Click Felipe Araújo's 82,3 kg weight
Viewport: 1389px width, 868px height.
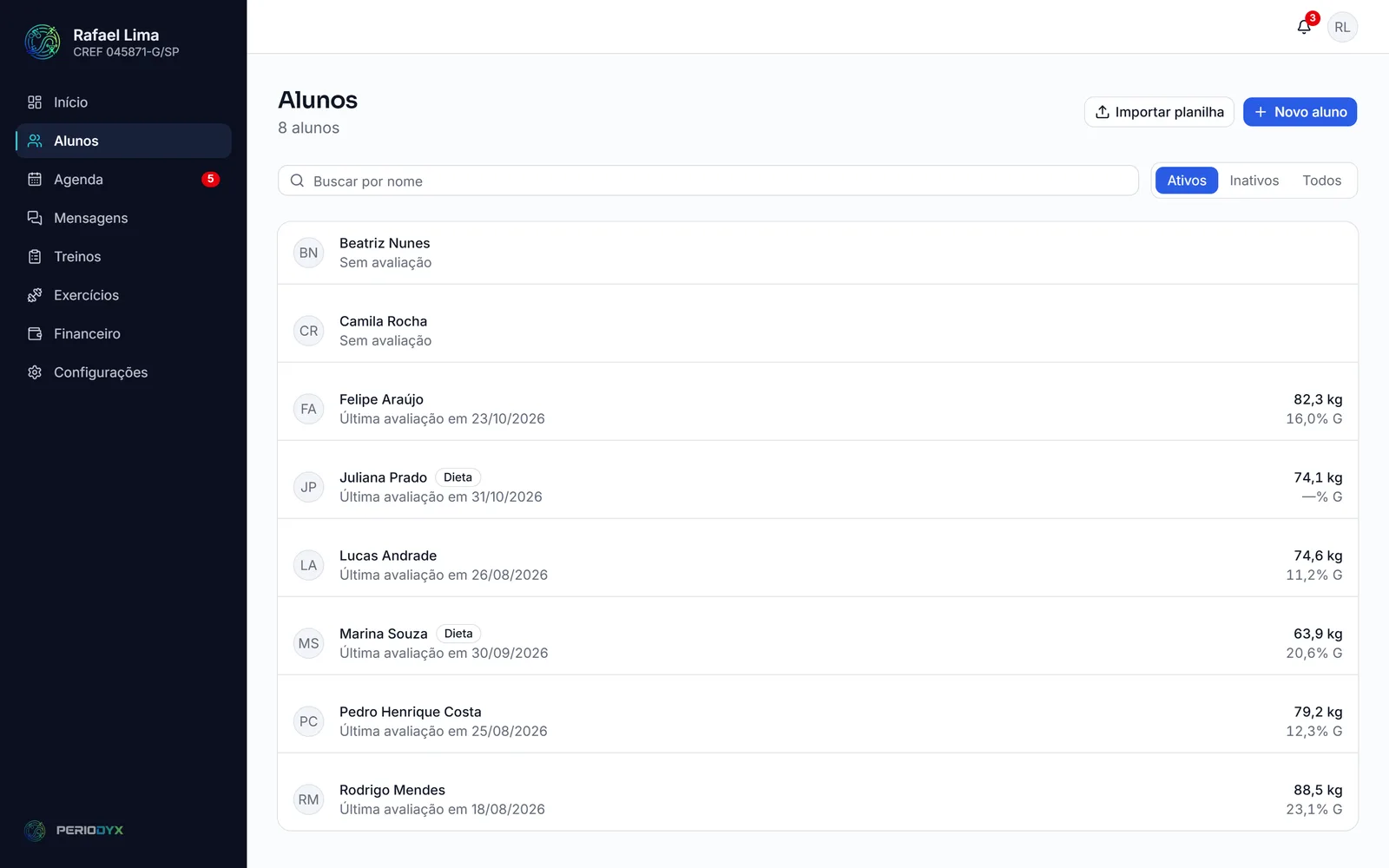click(1318, 399)
